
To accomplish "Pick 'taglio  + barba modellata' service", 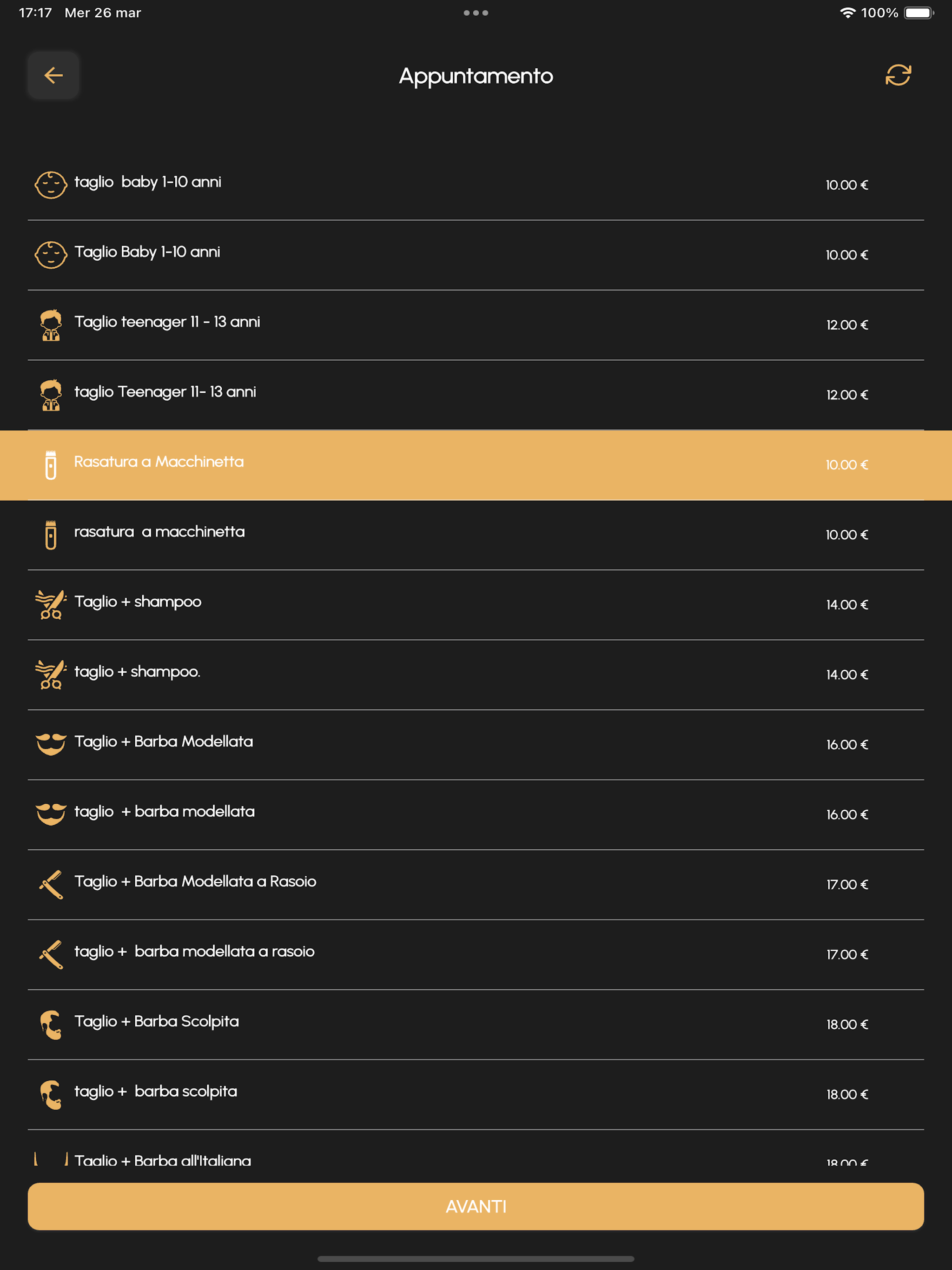I will (476, 815).
